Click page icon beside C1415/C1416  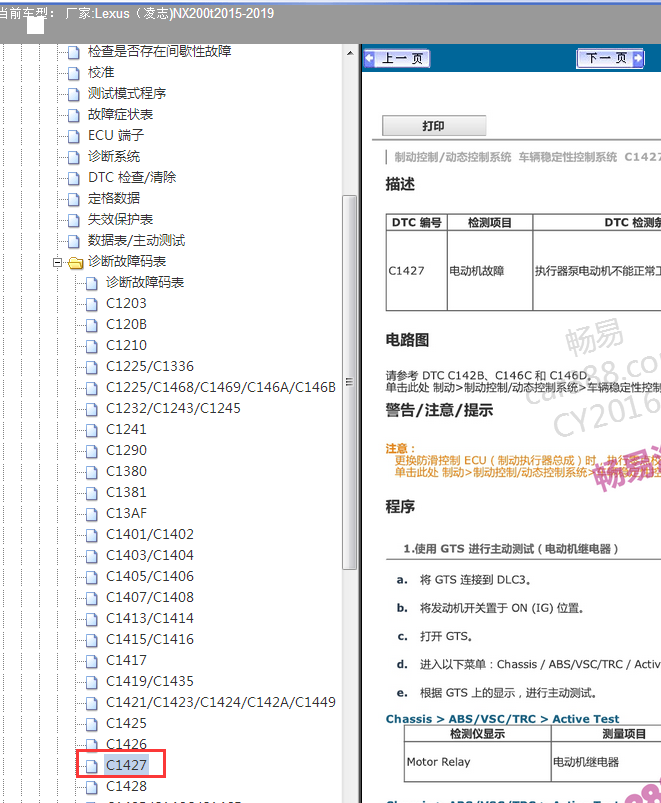92,640
